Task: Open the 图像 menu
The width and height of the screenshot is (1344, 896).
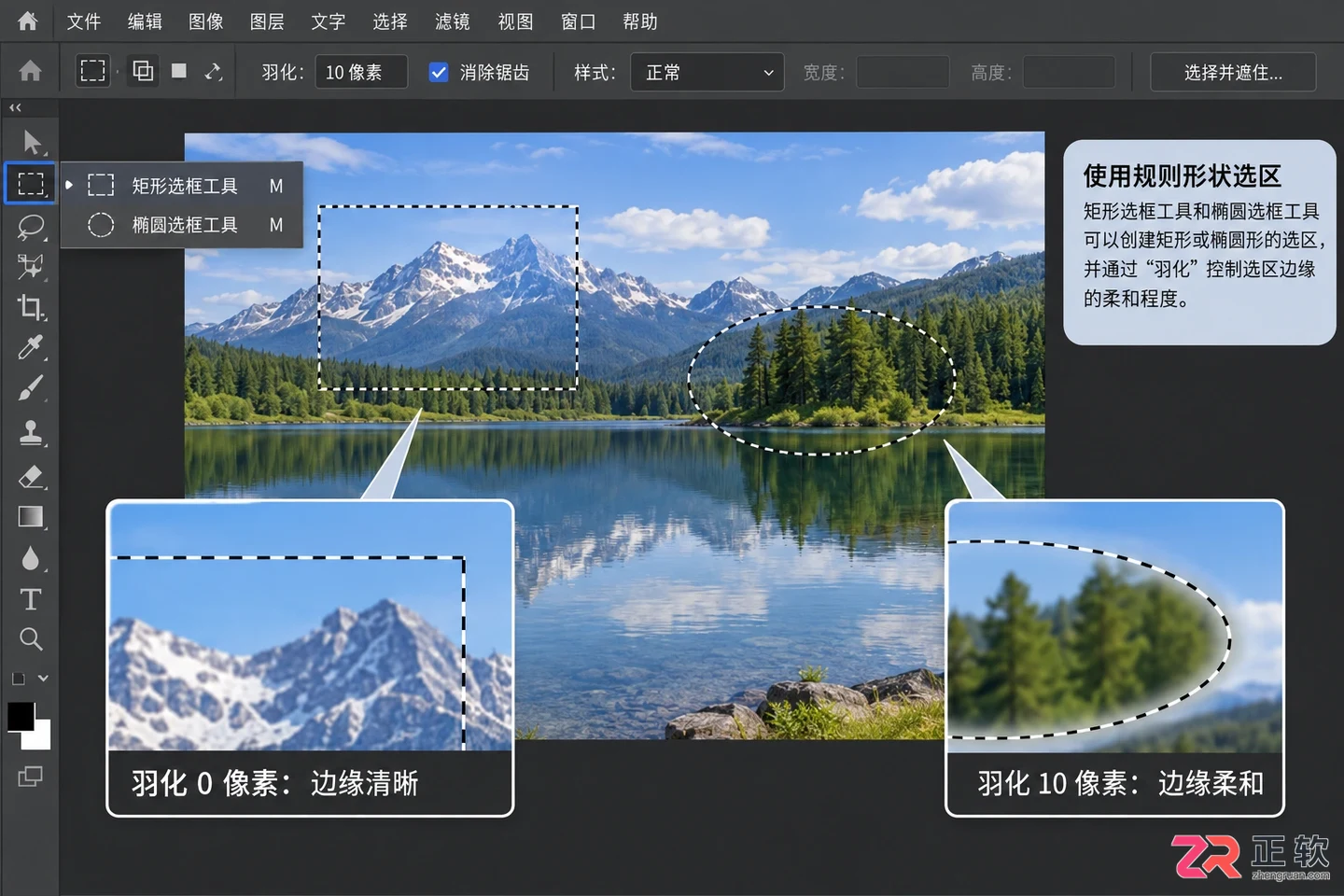Action: [205, 21]
